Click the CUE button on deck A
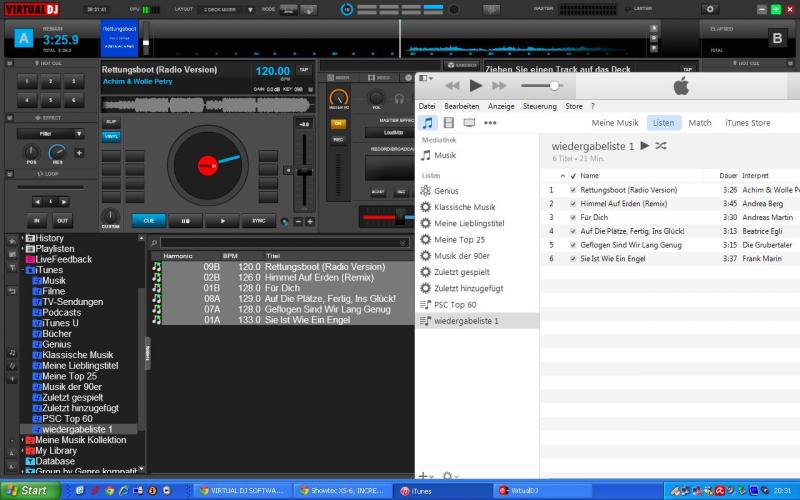Screen dimensions: 800x500 (149, 220)
